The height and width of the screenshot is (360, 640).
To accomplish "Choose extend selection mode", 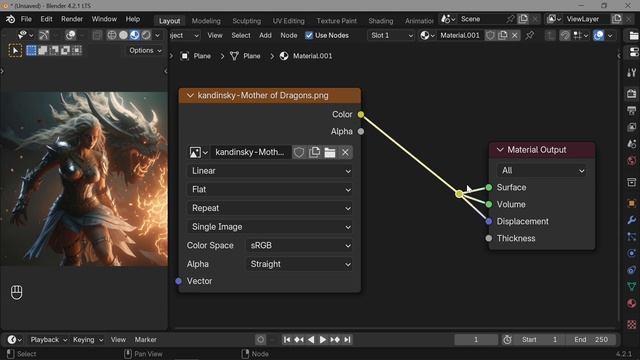I will point(42,50).
